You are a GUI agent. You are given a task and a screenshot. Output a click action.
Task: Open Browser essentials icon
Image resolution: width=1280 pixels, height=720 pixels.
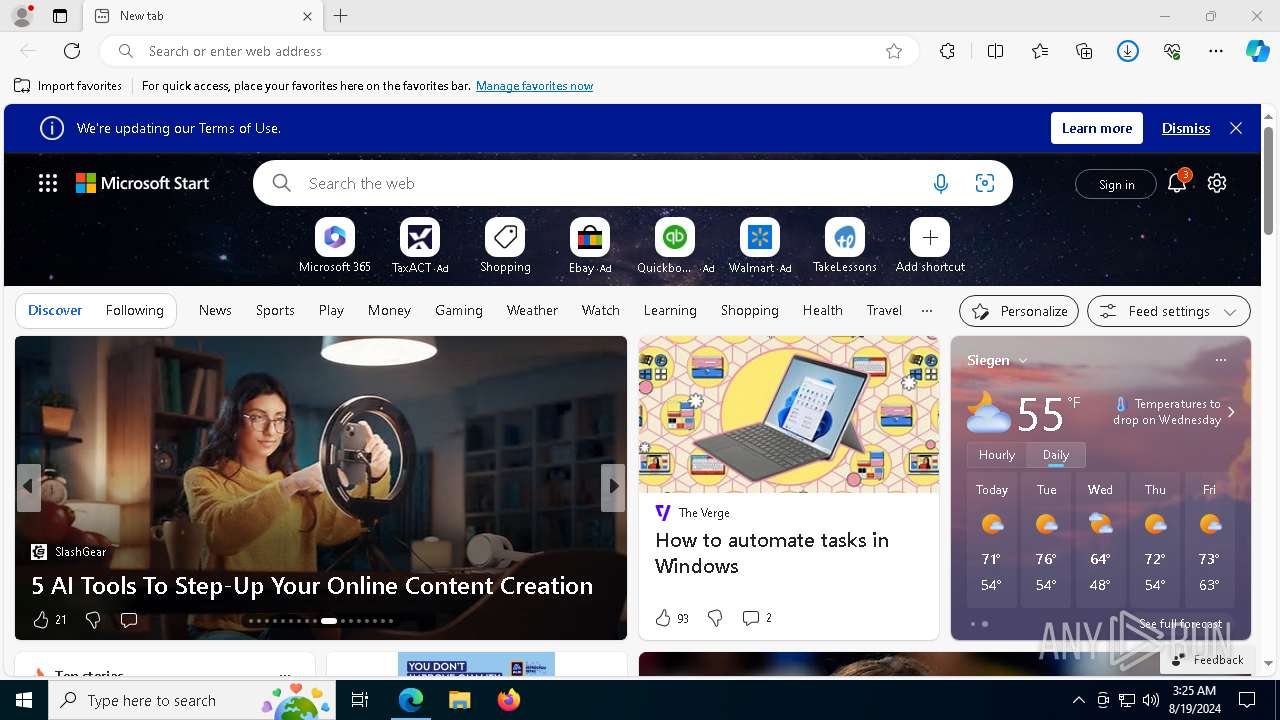tap(1172, 51)
